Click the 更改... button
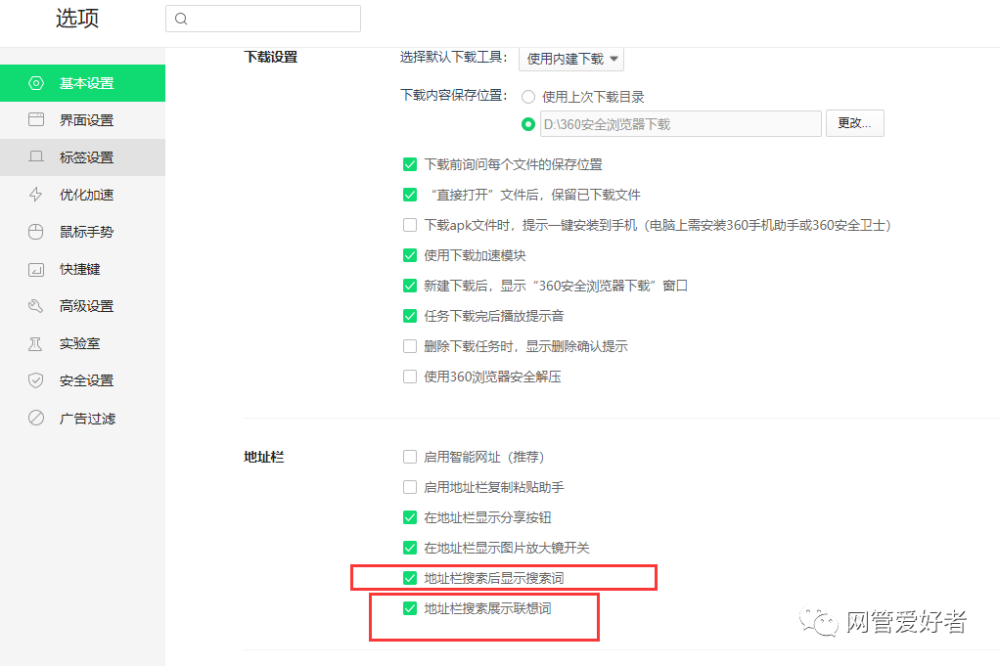 (x=855, y=123)
